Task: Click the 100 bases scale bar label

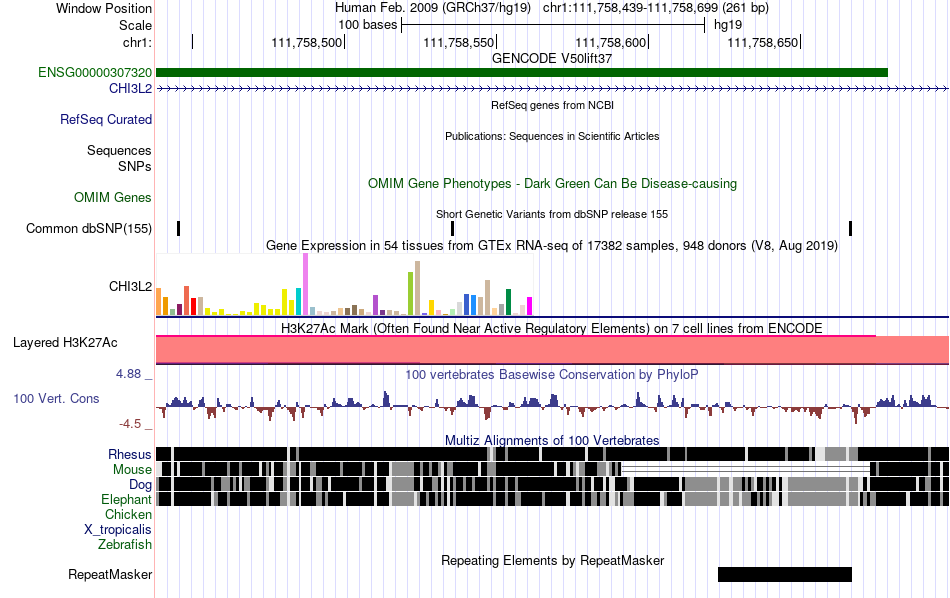Action: [x=367, y=25]
